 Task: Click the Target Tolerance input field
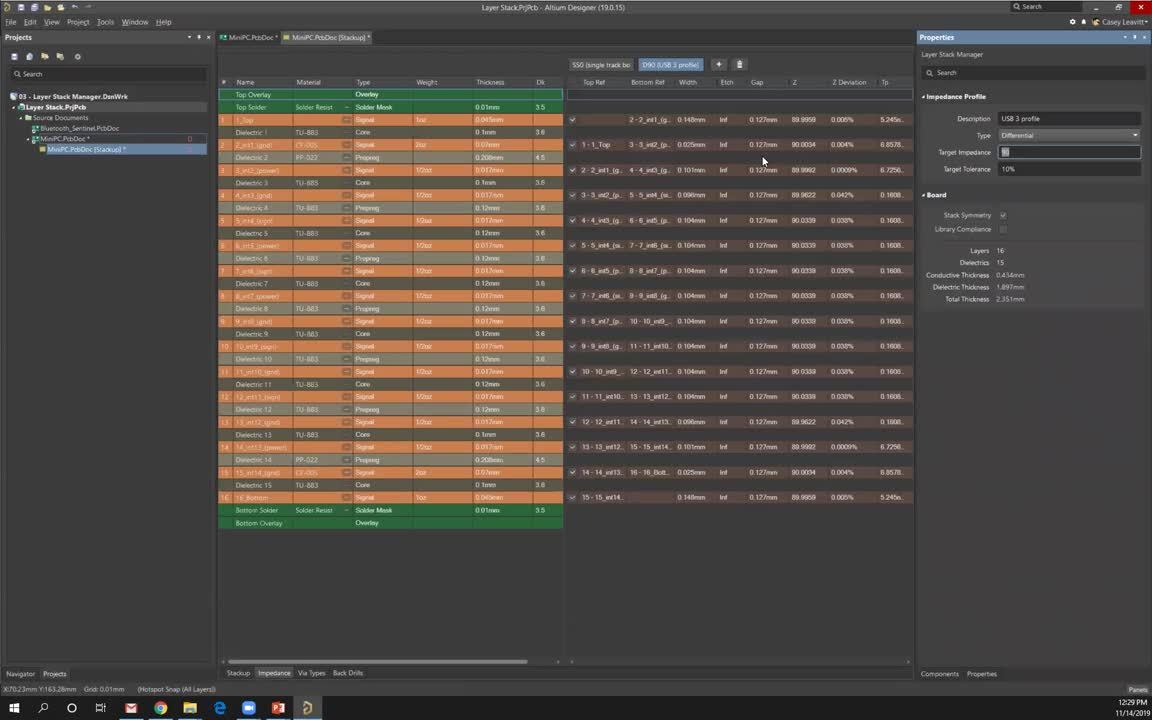[x=1069, y=169]
